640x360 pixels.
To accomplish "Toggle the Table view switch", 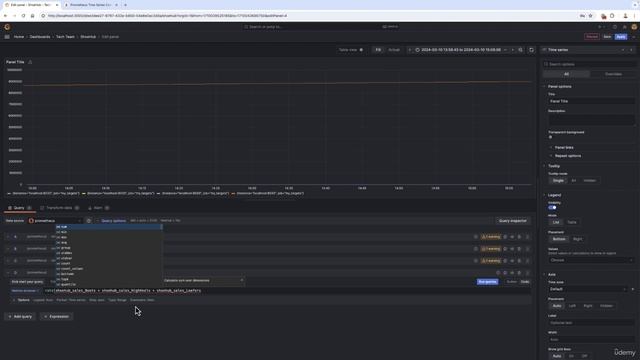I will coord(361,50).
